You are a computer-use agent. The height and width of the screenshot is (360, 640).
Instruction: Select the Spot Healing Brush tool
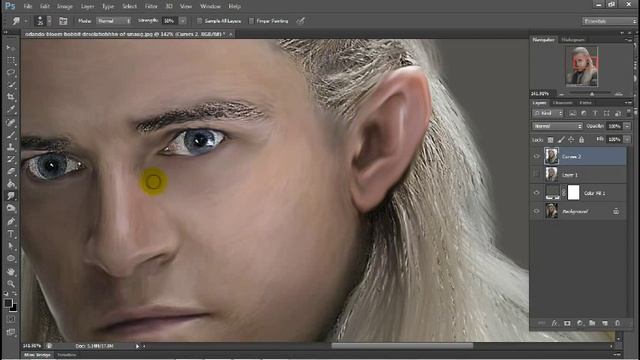click(x=11, y=122)
